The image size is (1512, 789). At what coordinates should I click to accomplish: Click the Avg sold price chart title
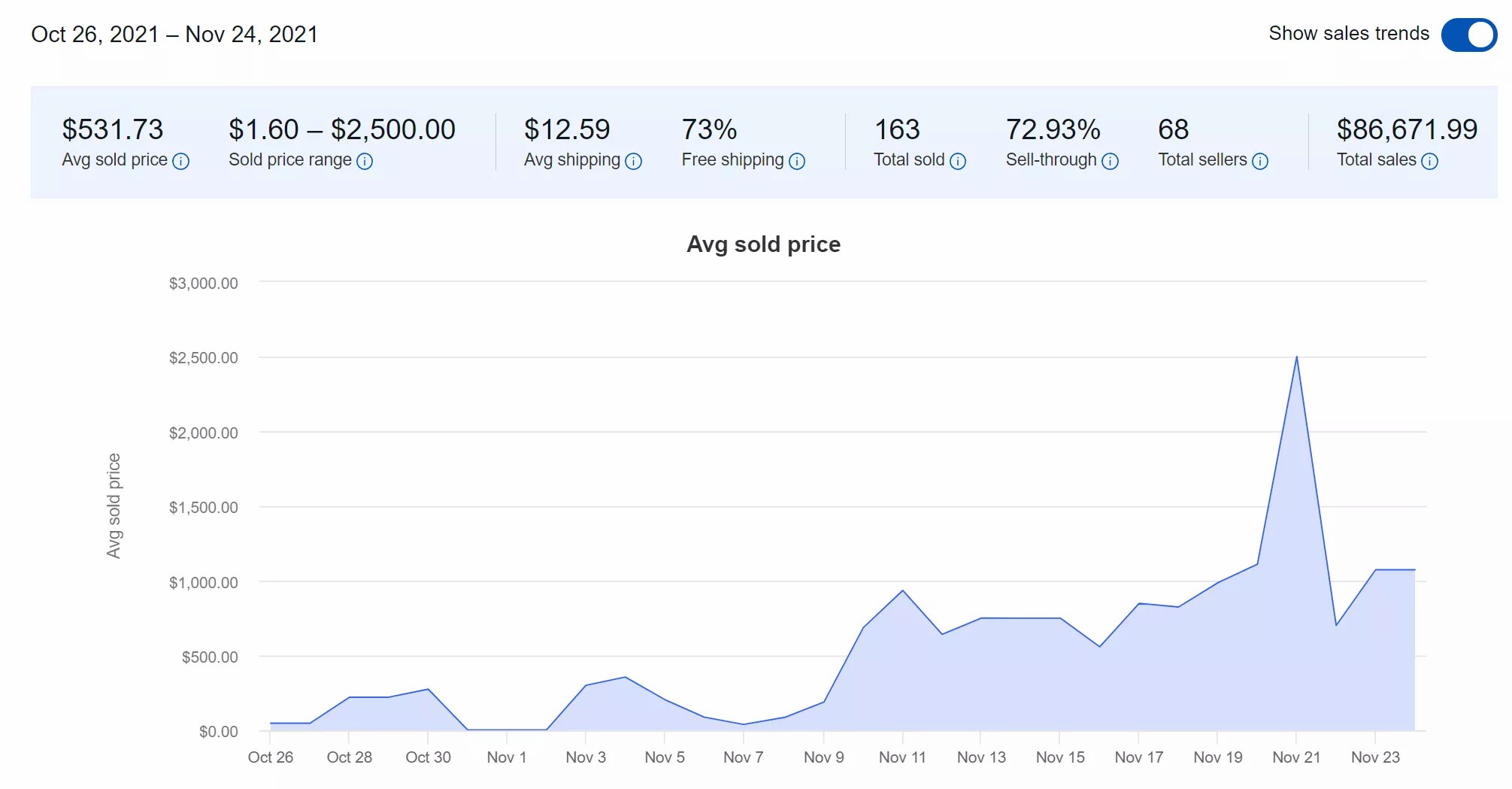pos(763,244)
